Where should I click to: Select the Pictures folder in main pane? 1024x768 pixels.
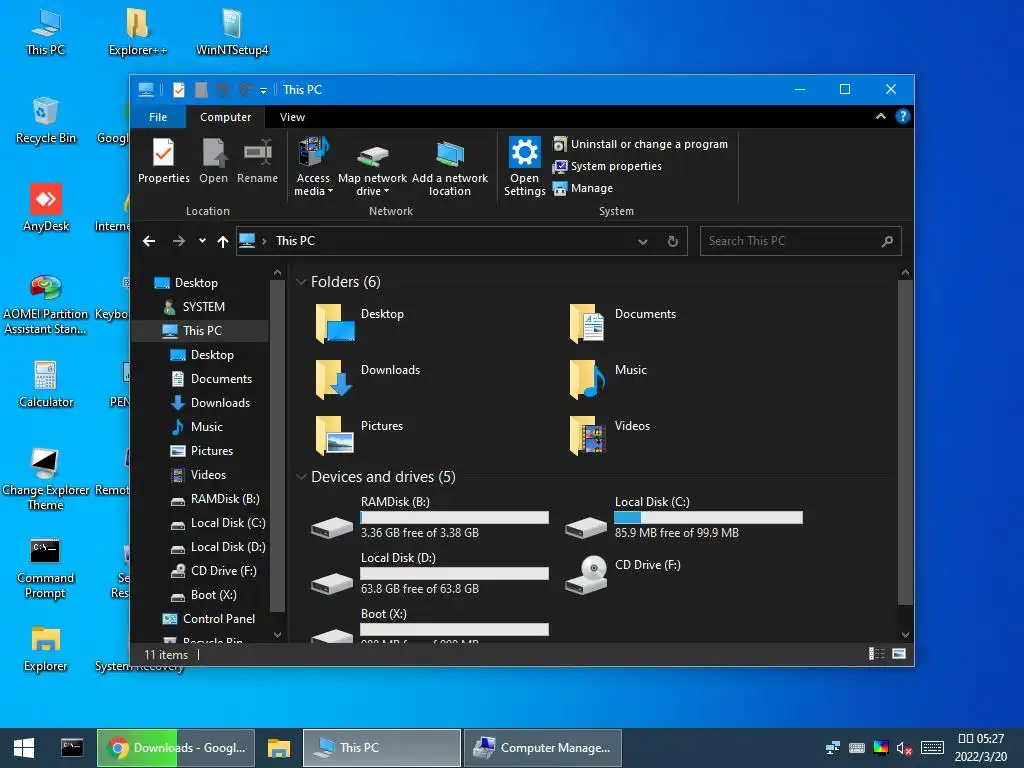pos(359,435)
